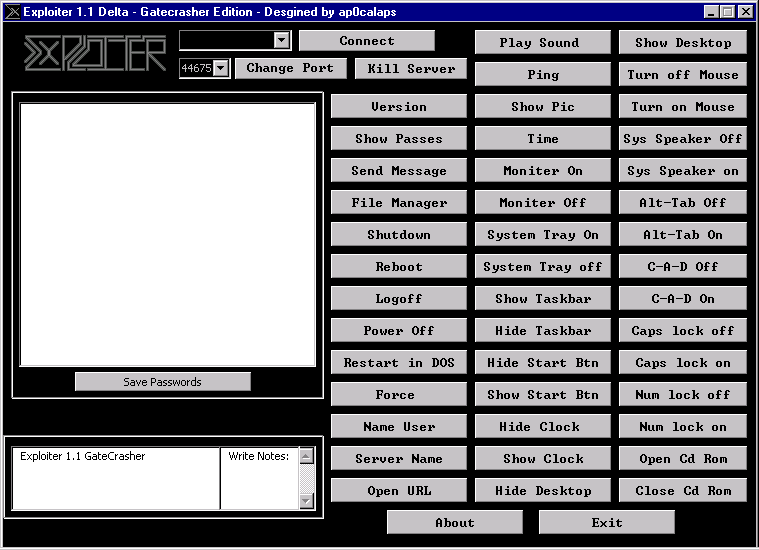The width and height of the screenshot is (759, 550).
Task: Click the Num lock off button
Action: point(682,395)
